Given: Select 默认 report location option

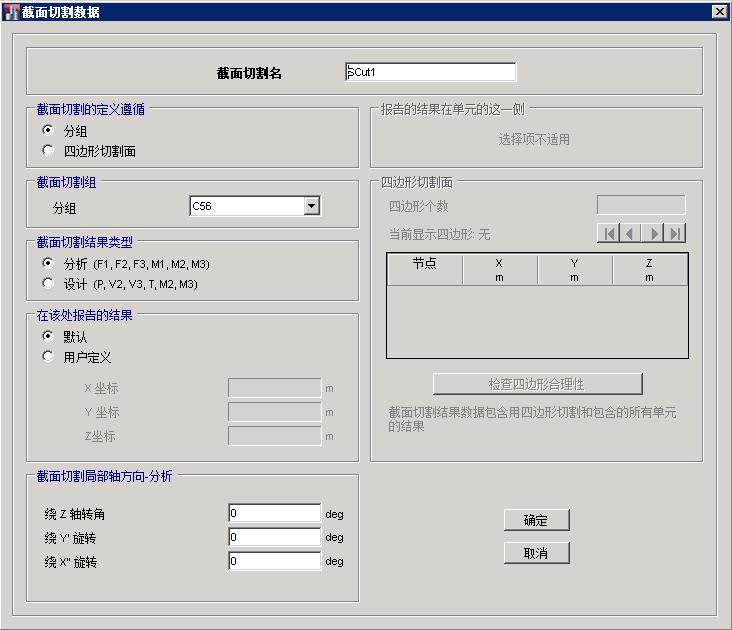Looking at the screenshot, I should pos(48,336).
